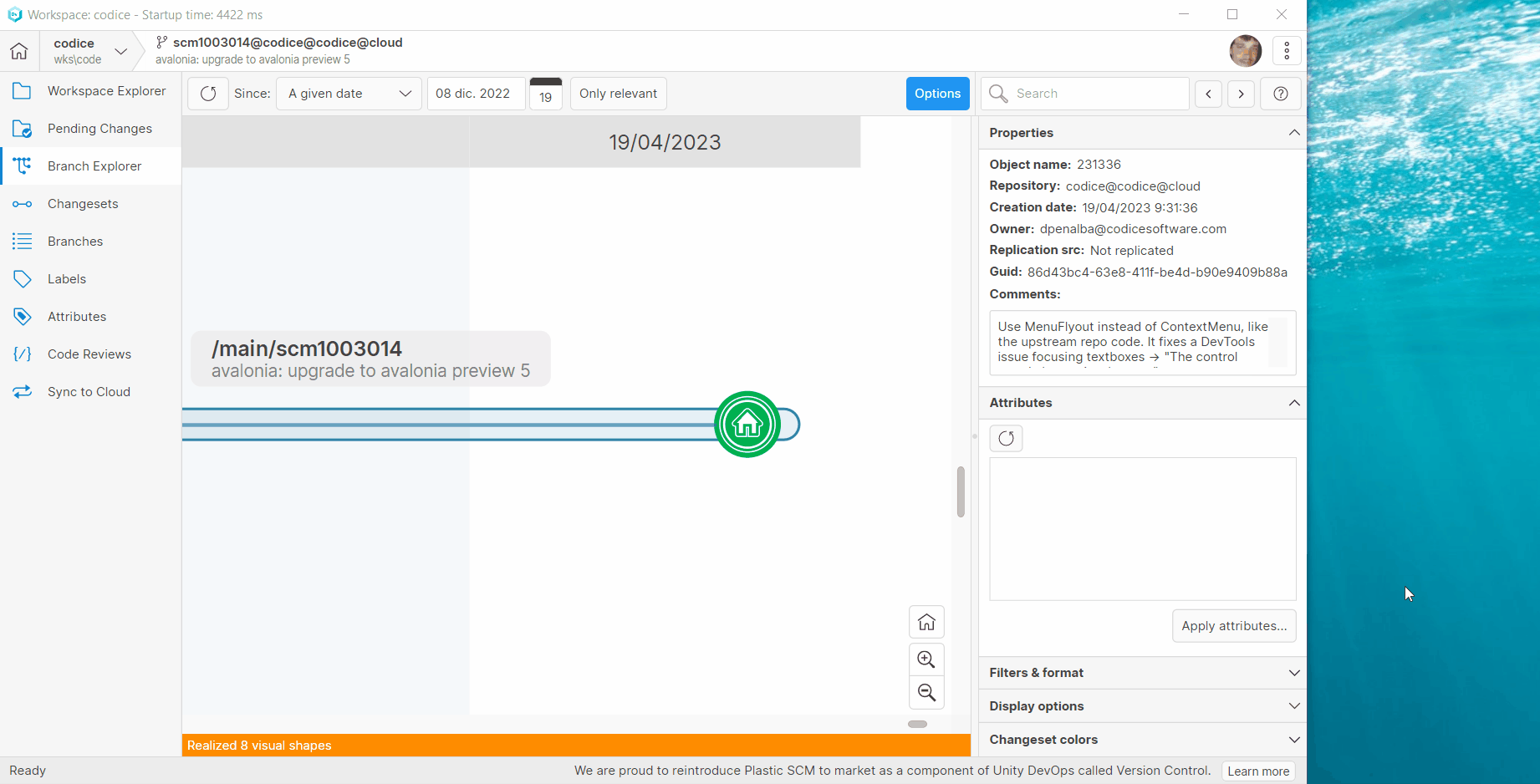1540x784 pixels.
Task: Open the Learn more link
Action: 1258,770
